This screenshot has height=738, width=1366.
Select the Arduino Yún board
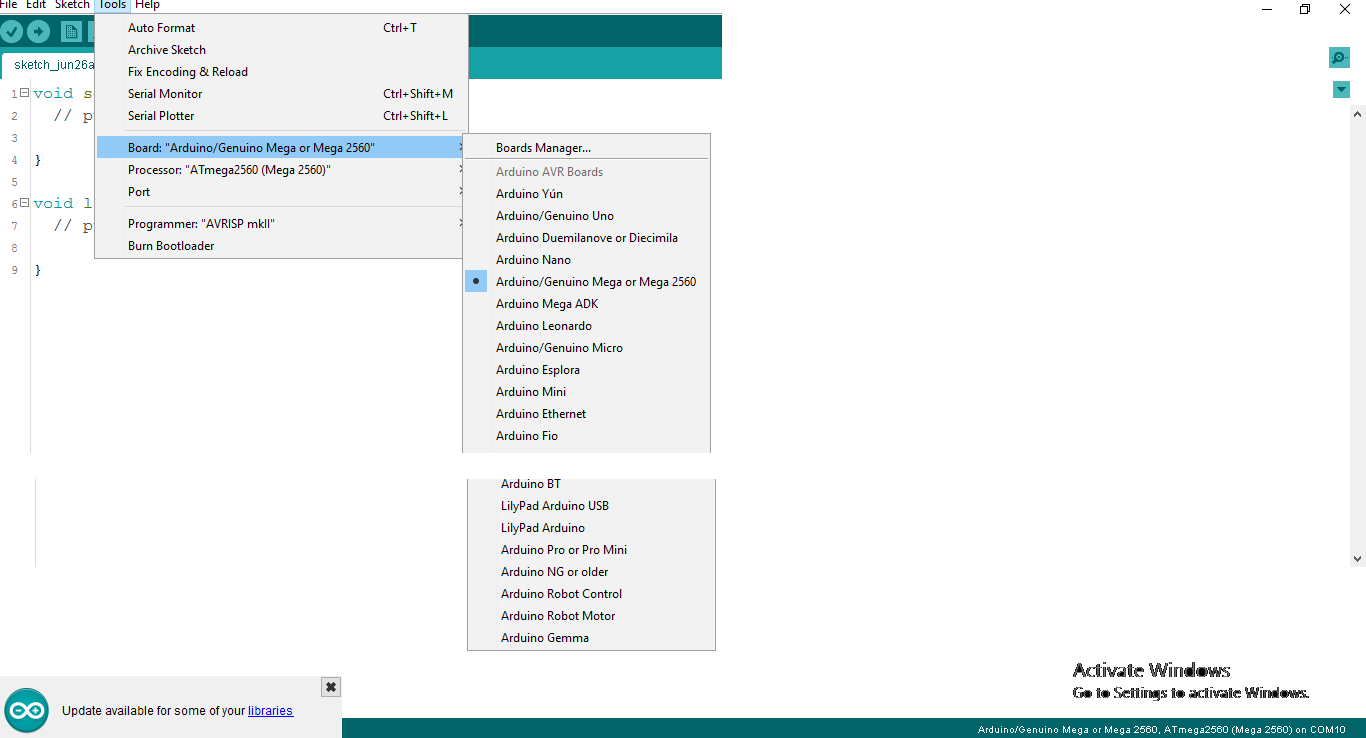tap(587, 194)
